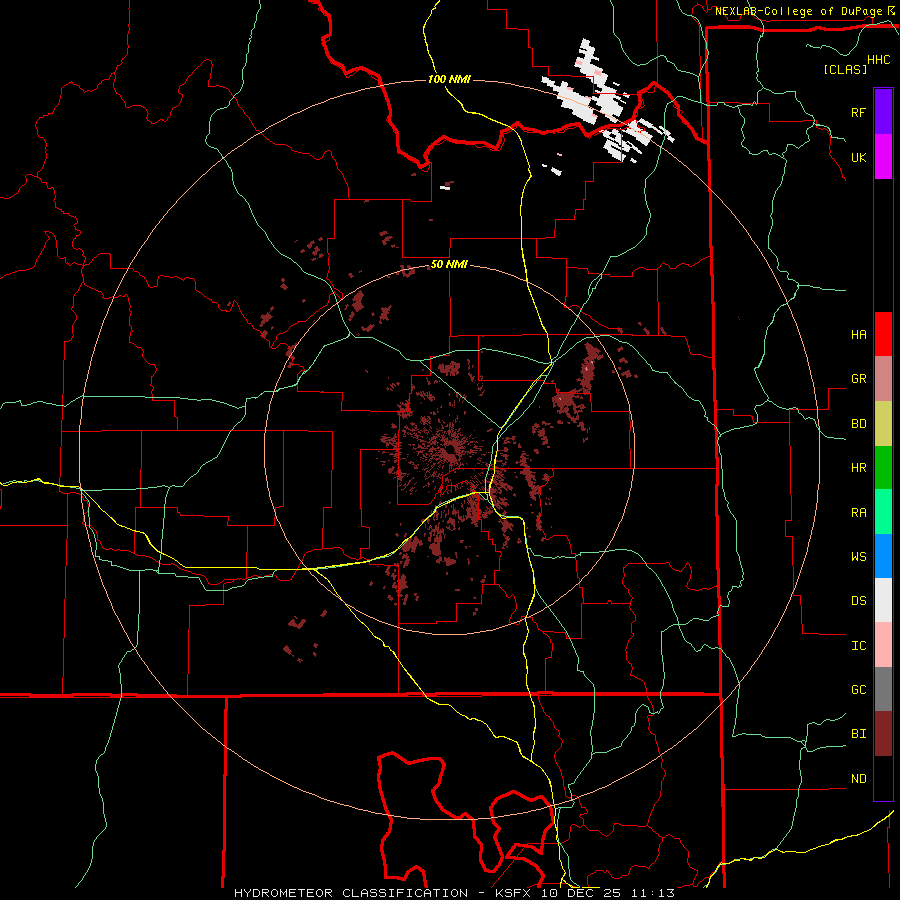This screenshot has height=900, width=900.
Task: Click the GC legend label
Action: (858, 689)
